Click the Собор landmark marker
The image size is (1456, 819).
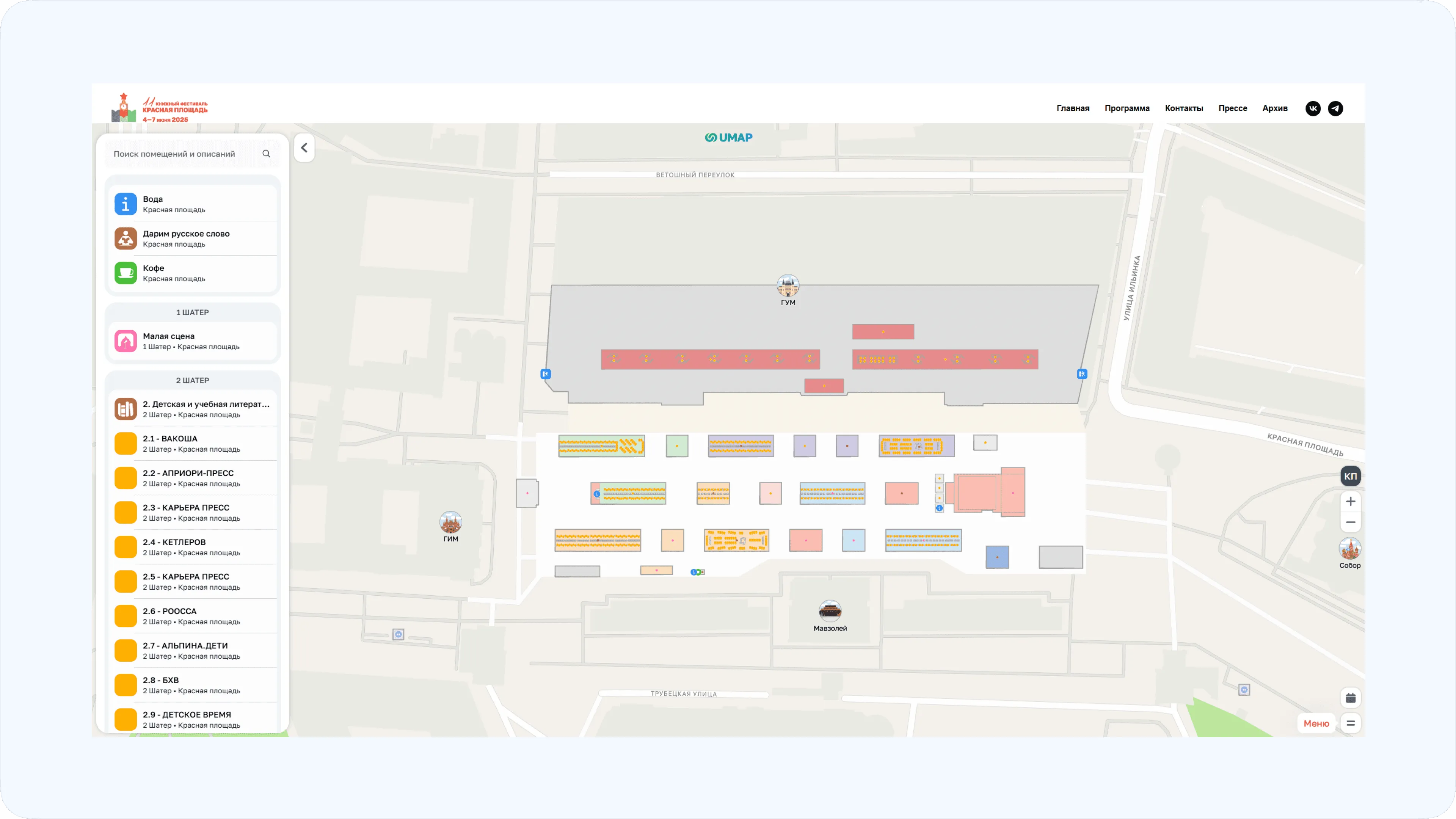click(x=1350, y=548)
